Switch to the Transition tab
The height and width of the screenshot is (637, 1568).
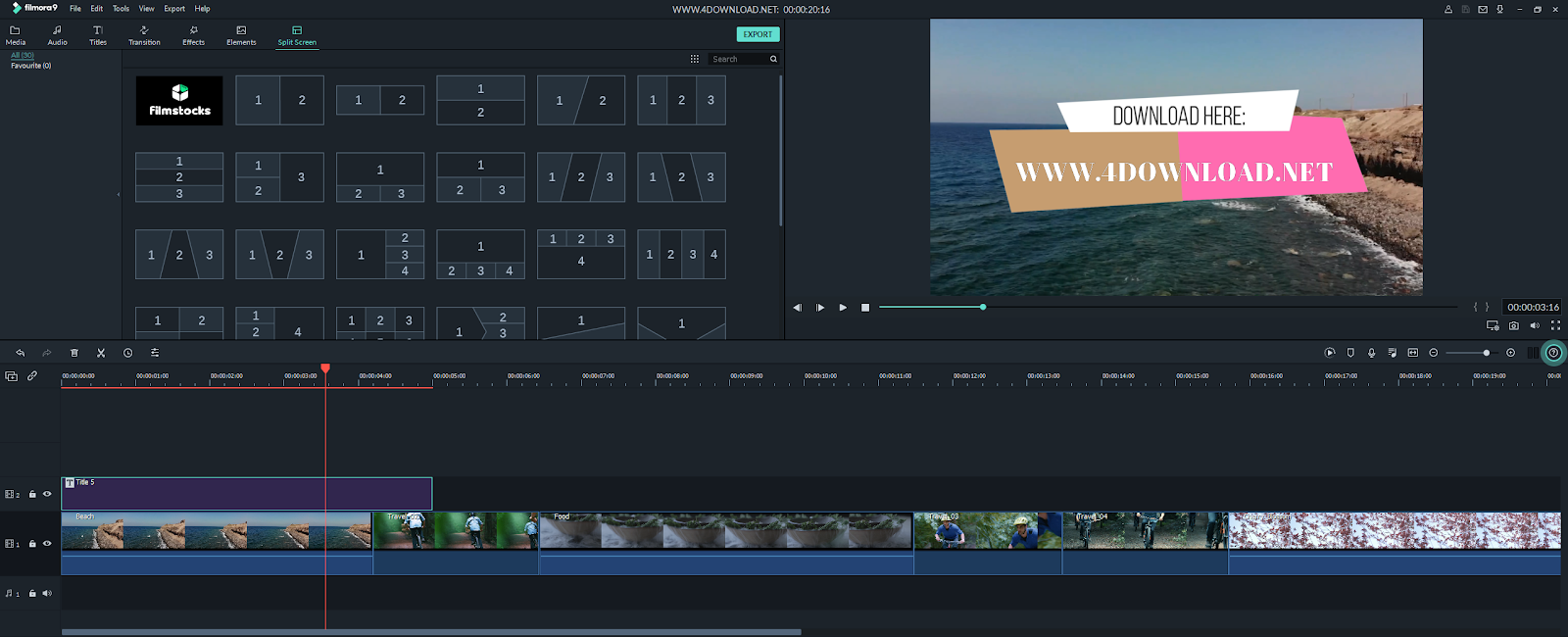coord(144,35)
